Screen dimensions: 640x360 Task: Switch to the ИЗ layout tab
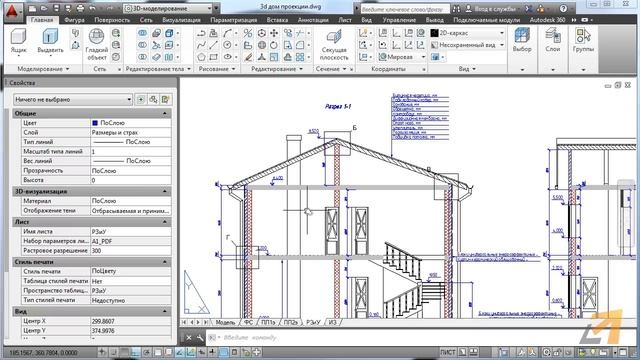pos(333,322)
